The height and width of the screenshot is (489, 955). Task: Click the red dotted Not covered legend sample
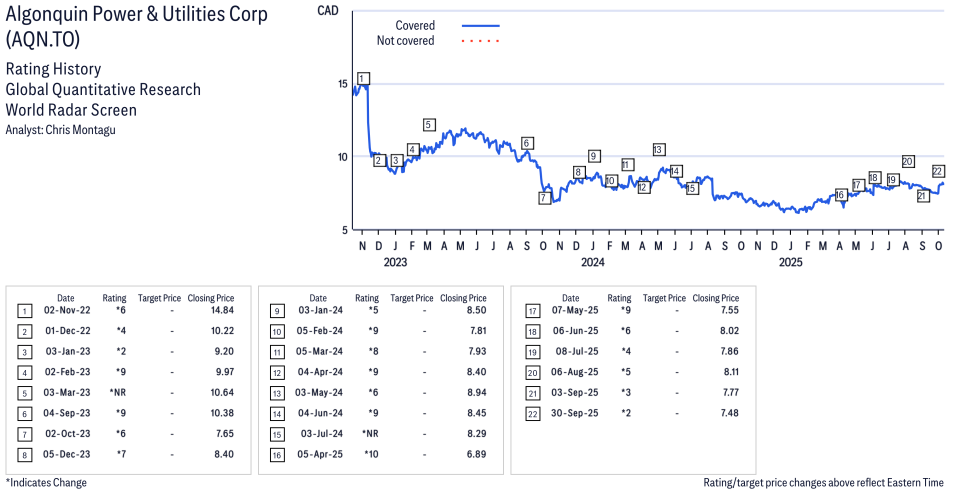tap(481, 41)
